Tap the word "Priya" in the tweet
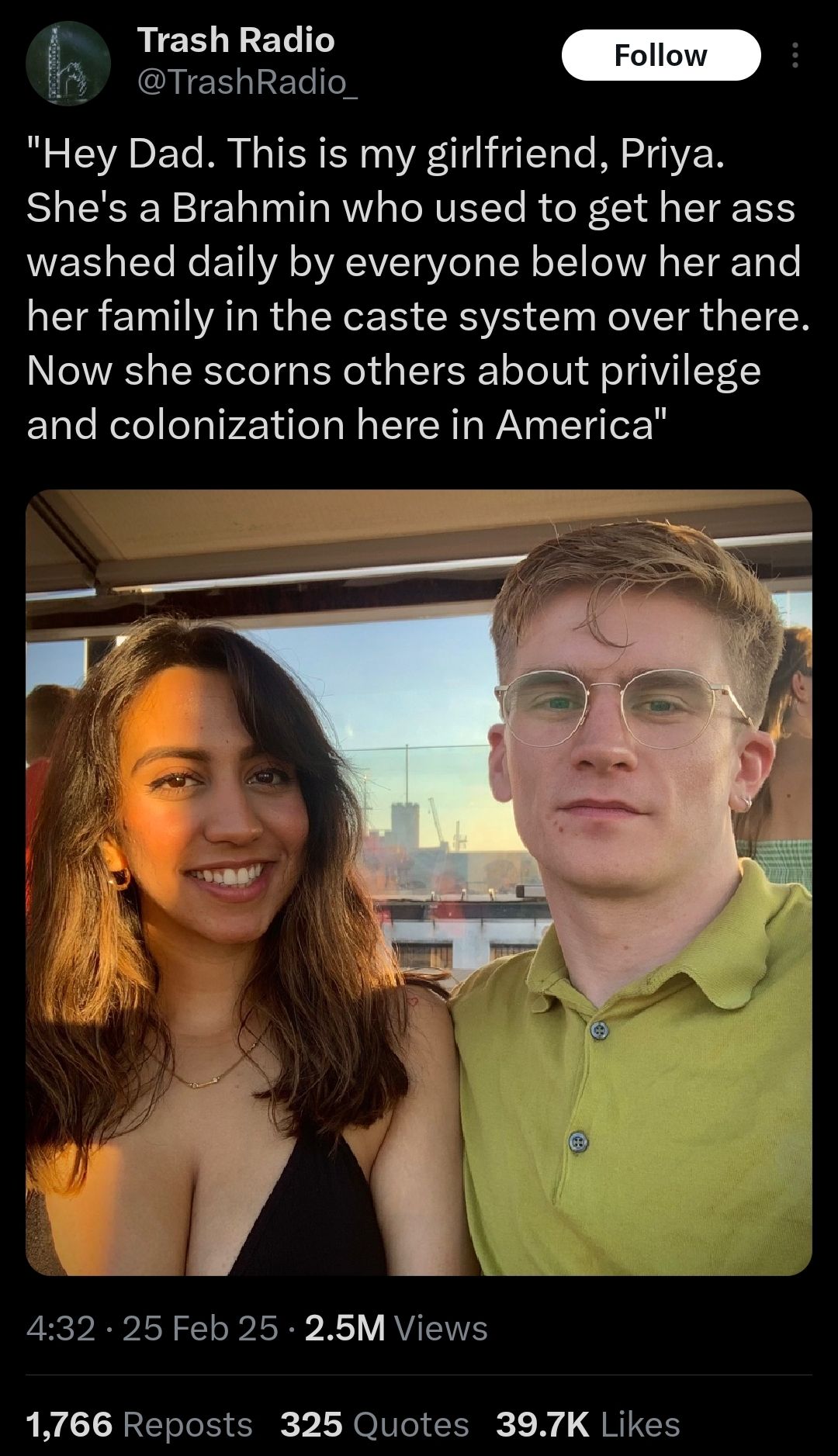The image size is (838, 1456). click(x=670, y=155)
